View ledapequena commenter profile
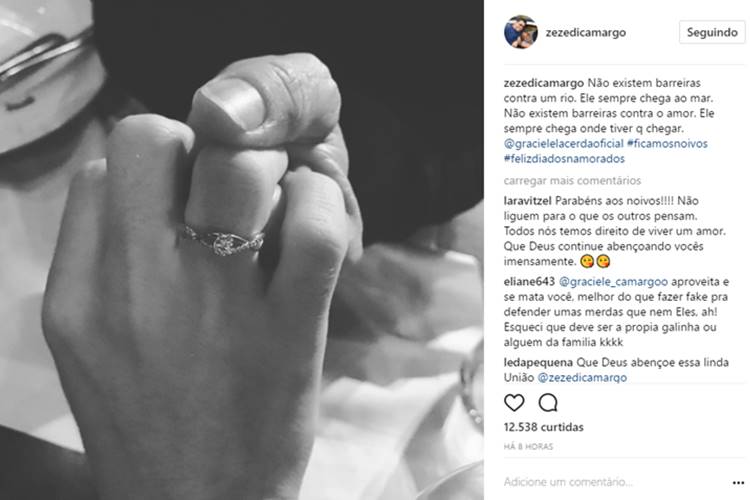Viewport: 750px width, 500px height. [x=538, y=362]
